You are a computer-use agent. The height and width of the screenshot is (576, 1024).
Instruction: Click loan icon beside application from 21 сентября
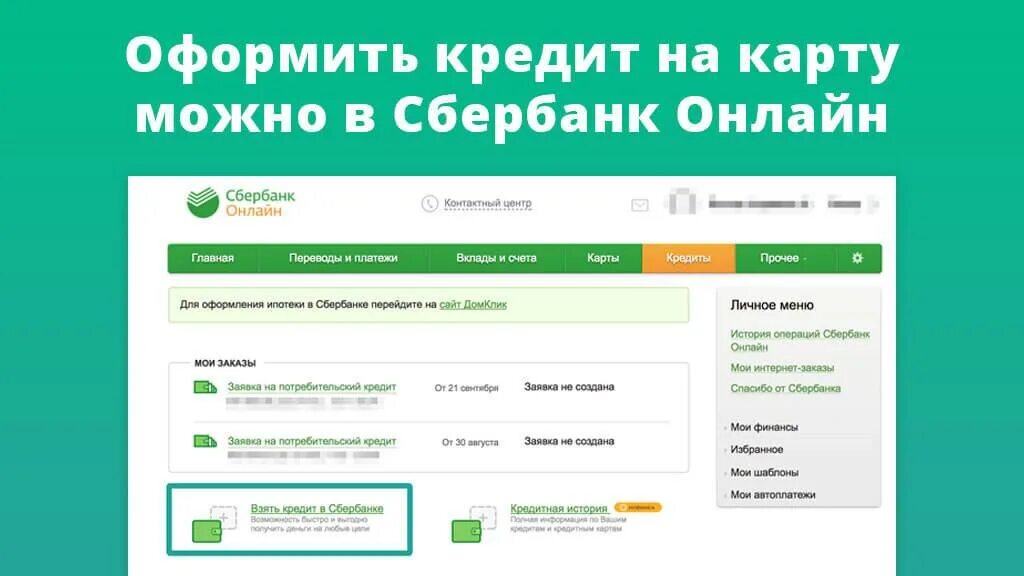click(x=204, y=387)
